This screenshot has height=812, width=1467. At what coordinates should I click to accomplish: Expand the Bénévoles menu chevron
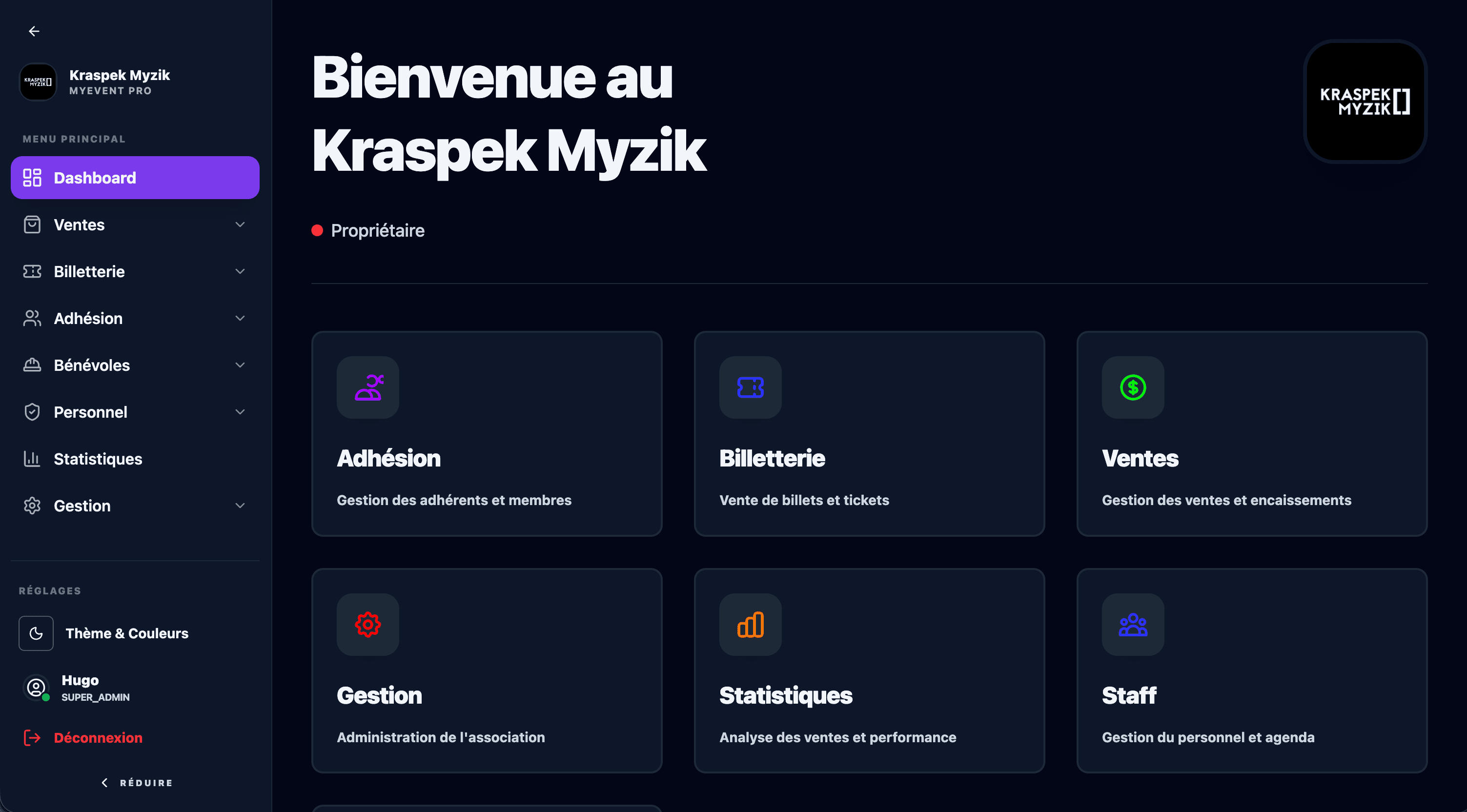[x=240, y=365]
